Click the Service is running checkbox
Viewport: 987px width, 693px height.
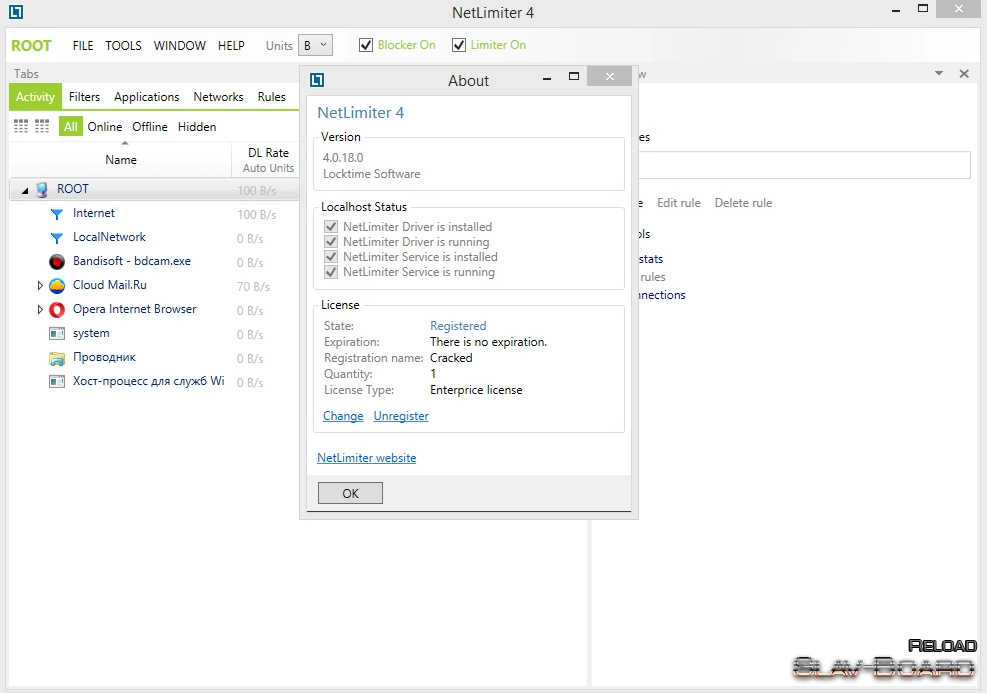331,272
